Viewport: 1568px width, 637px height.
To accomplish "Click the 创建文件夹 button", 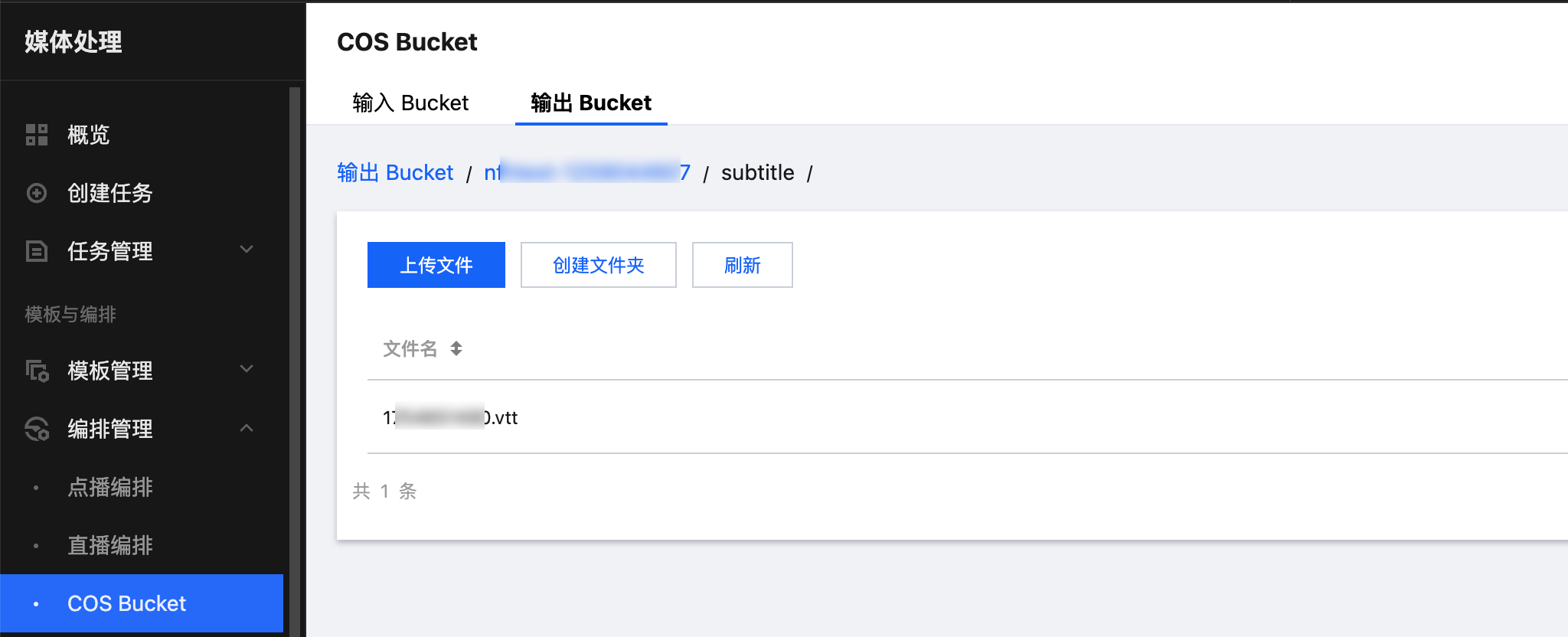I will click(599, 265).
